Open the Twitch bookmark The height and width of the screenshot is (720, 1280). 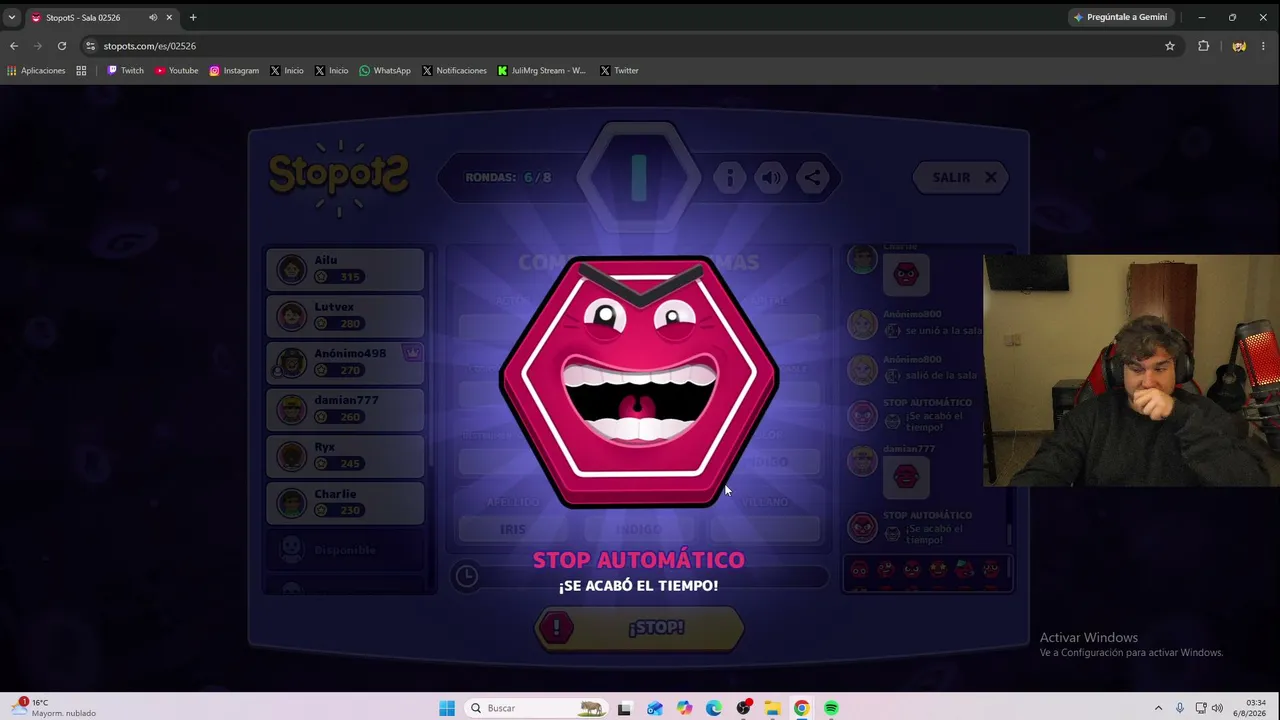(125, 71)
